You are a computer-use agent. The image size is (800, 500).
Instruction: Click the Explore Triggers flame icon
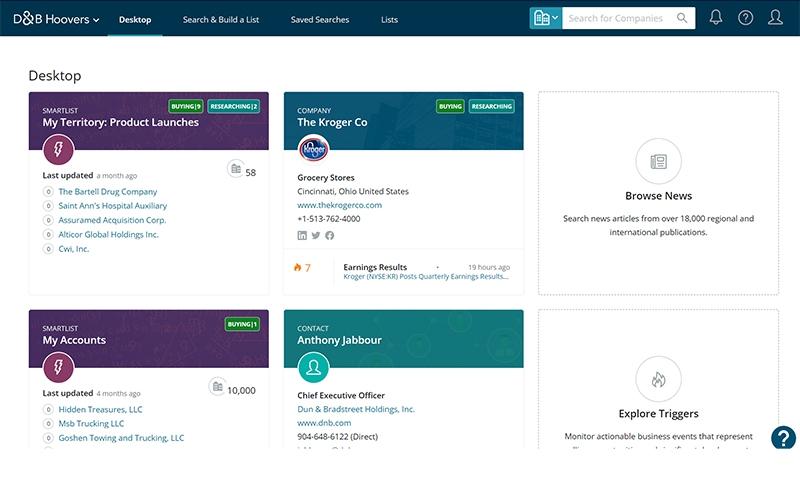tap(658, 379)
